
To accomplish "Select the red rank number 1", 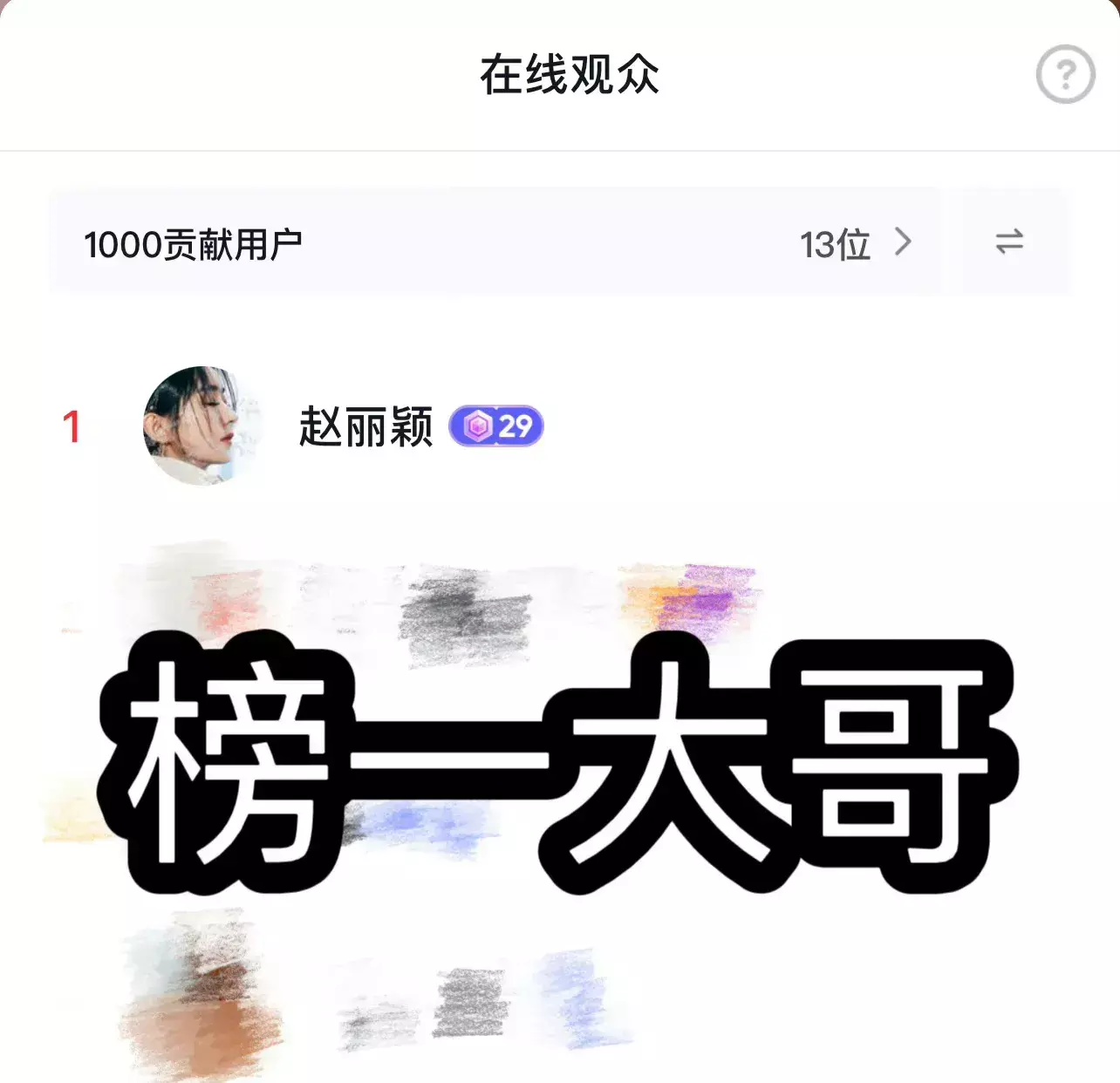I will [x=72, y=426].
